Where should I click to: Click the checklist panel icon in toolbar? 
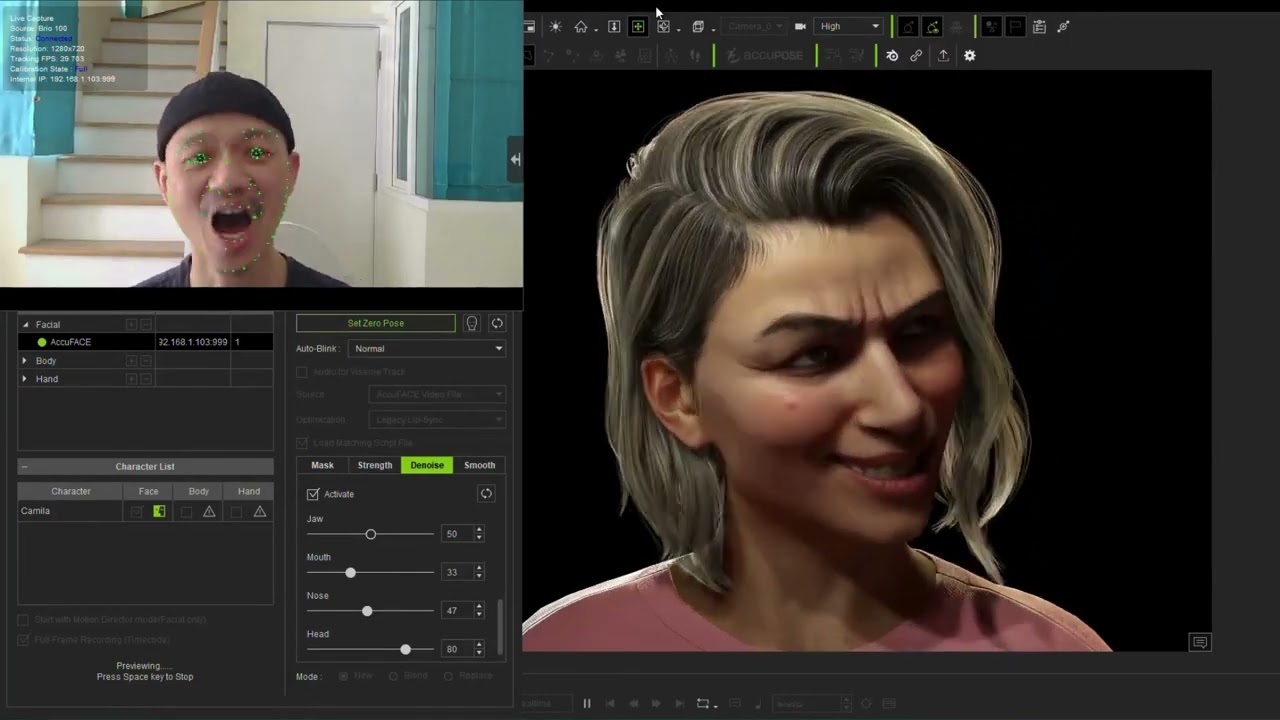(x=1039, y=27)
